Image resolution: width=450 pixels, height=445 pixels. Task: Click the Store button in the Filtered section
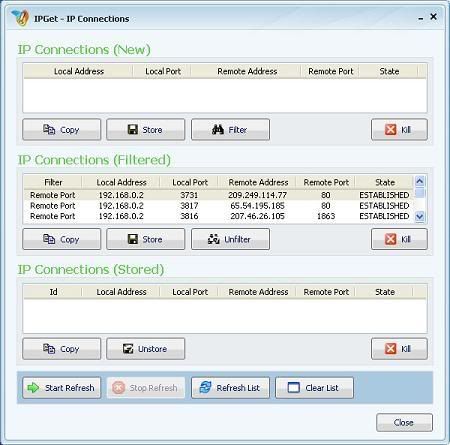tap(146, 239)
